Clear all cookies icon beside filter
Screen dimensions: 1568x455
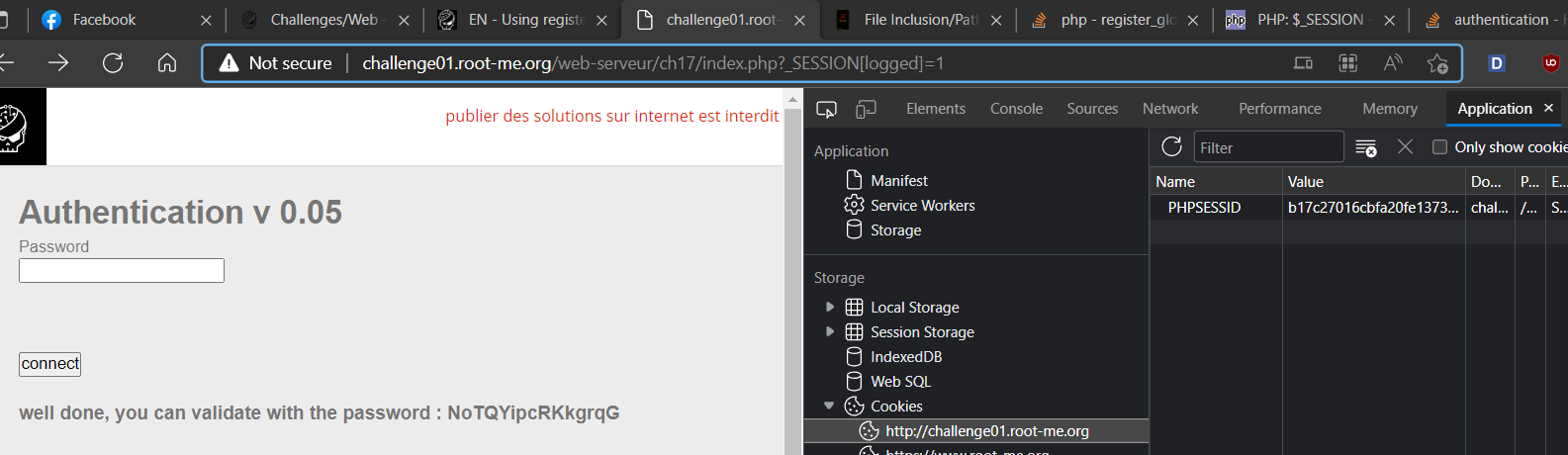point(1366,147)
